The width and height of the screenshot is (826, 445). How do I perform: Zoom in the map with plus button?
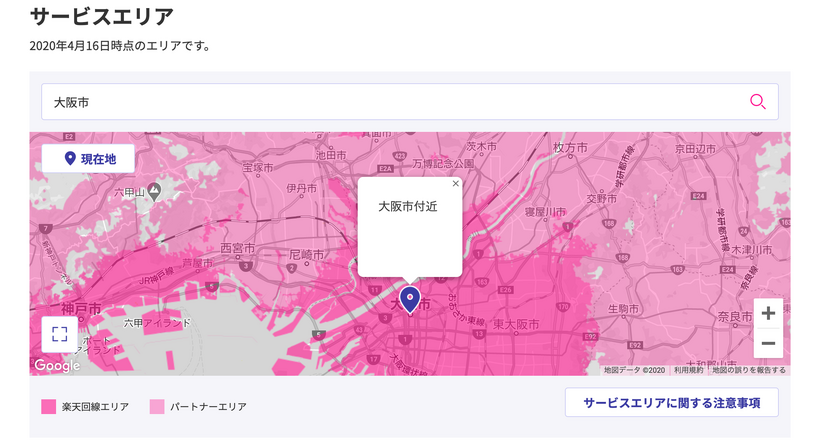coord(768,313)
